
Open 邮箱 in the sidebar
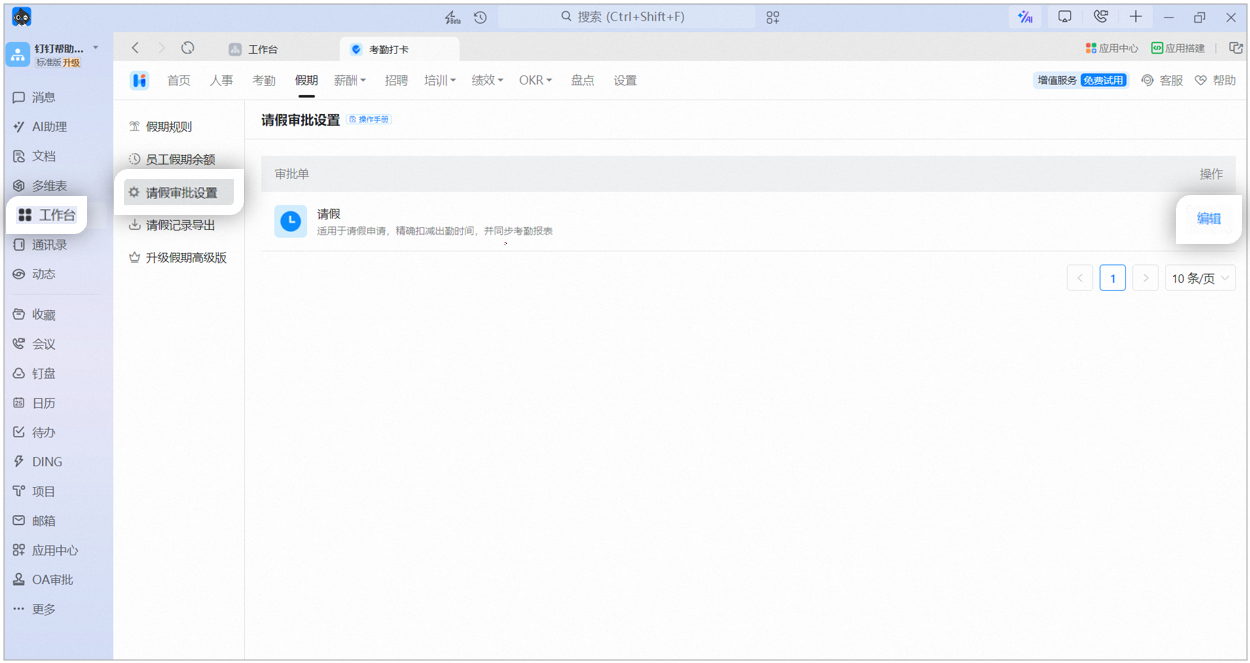35,521
